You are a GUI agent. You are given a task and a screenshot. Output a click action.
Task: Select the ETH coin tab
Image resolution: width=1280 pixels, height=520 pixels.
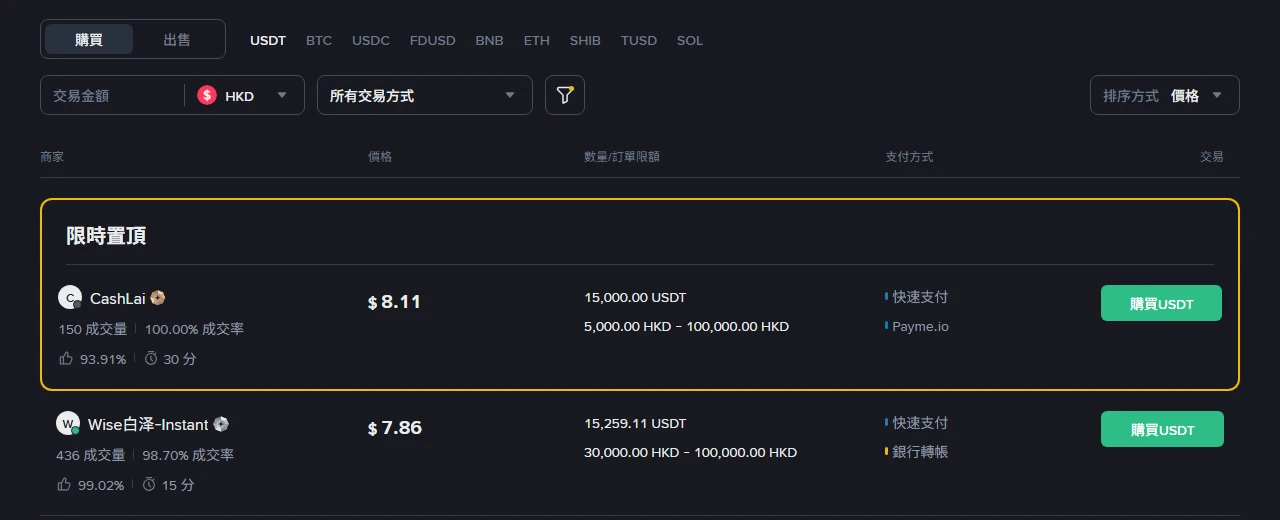click(x=537, y=41)
